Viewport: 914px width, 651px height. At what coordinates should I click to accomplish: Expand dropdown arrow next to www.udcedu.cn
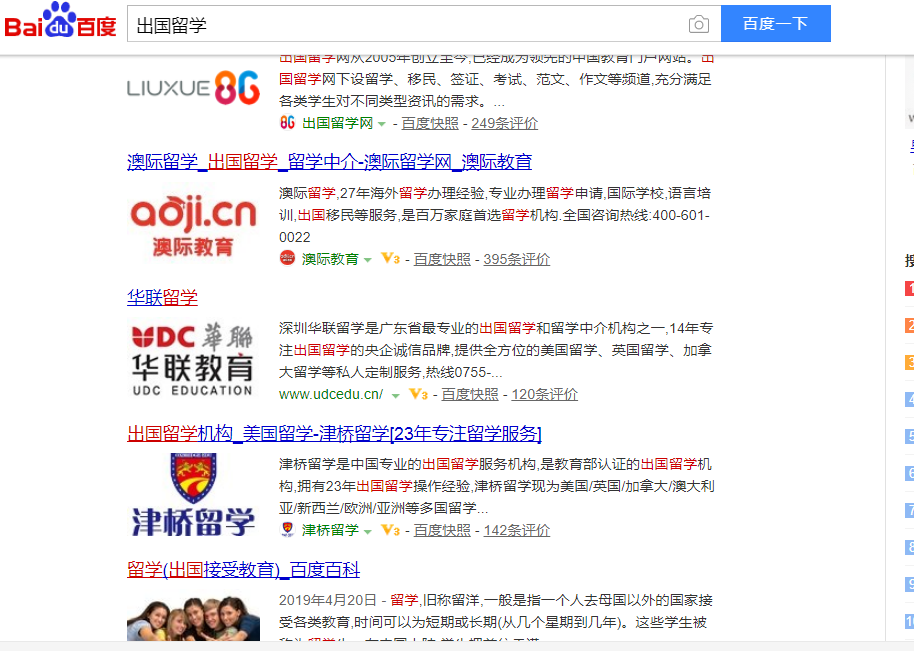tap(396, 395)
